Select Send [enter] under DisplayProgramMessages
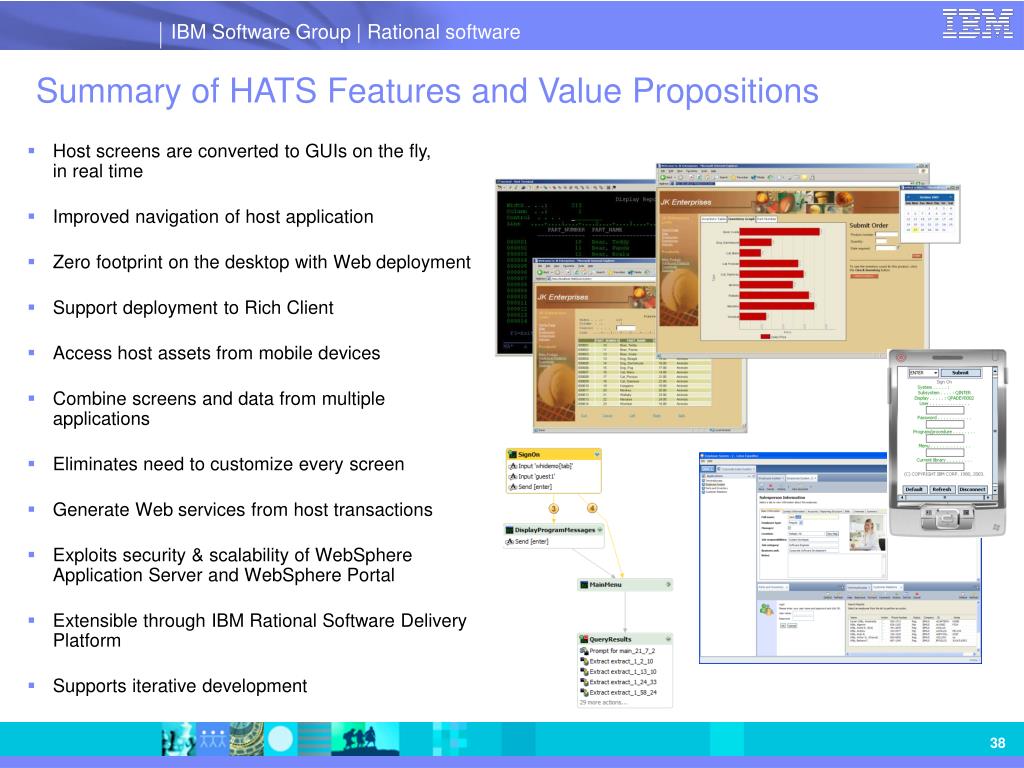Viewport: 1024px width, 768px height. [x=528, y=541]
